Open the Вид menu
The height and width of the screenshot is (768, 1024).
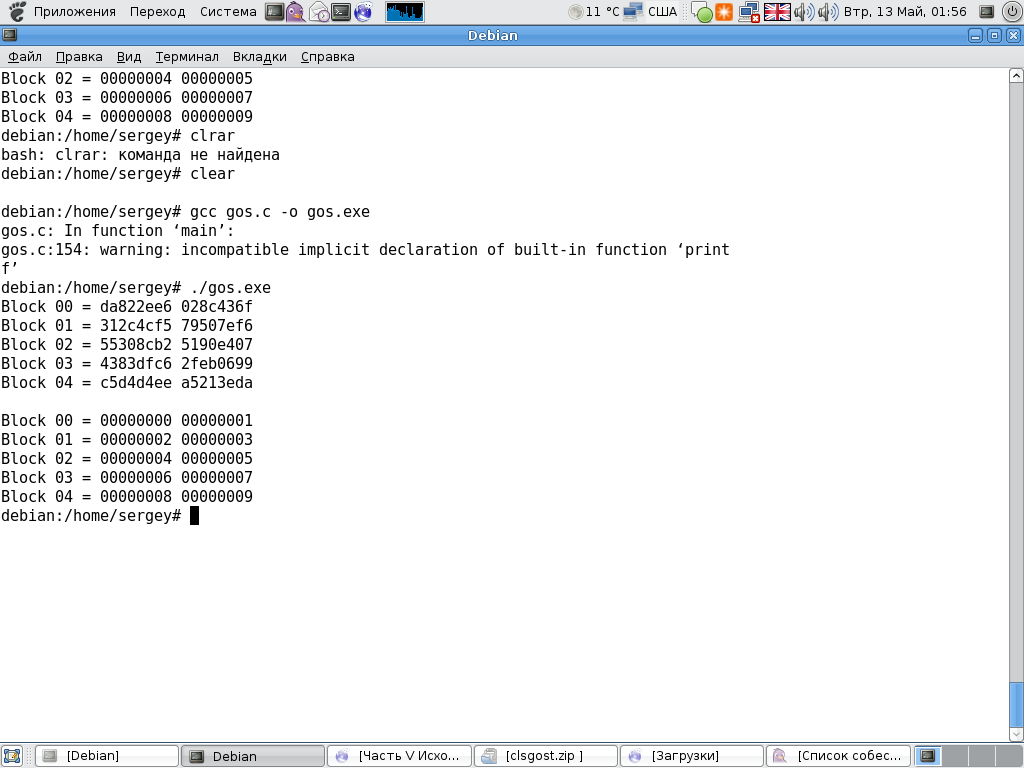[129, 57]
